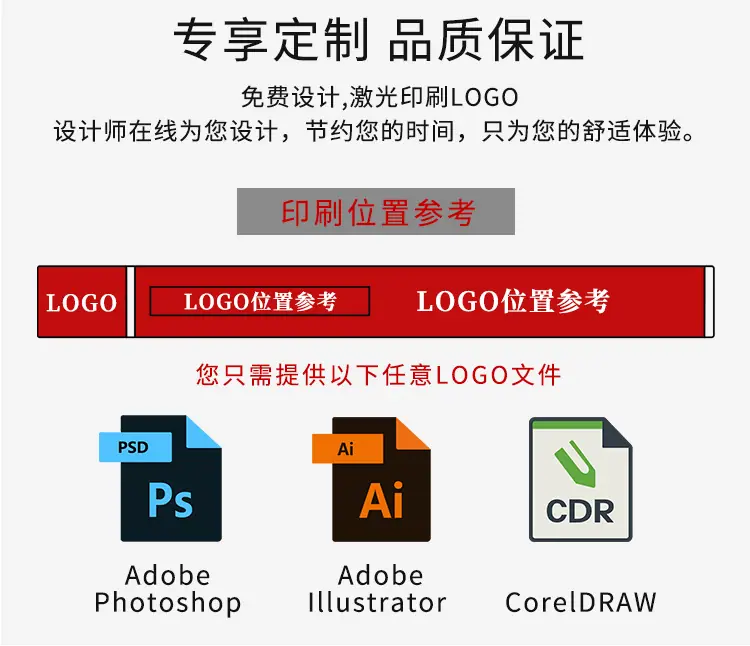Click the Photoshop PSD file icon
The height and width of the screenshot is (646, 750).
click(x=161, y=478)
